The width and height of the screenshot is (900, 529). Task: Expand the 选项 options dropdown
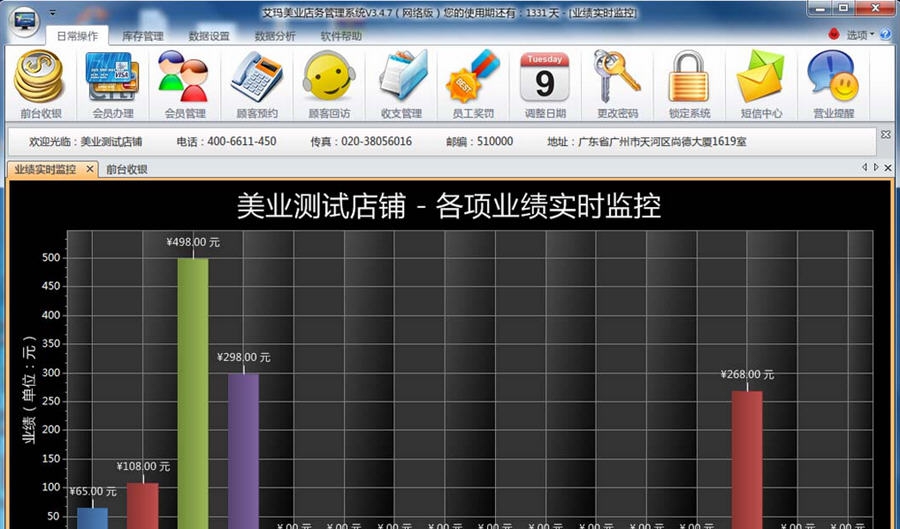[x=860, y=35]
